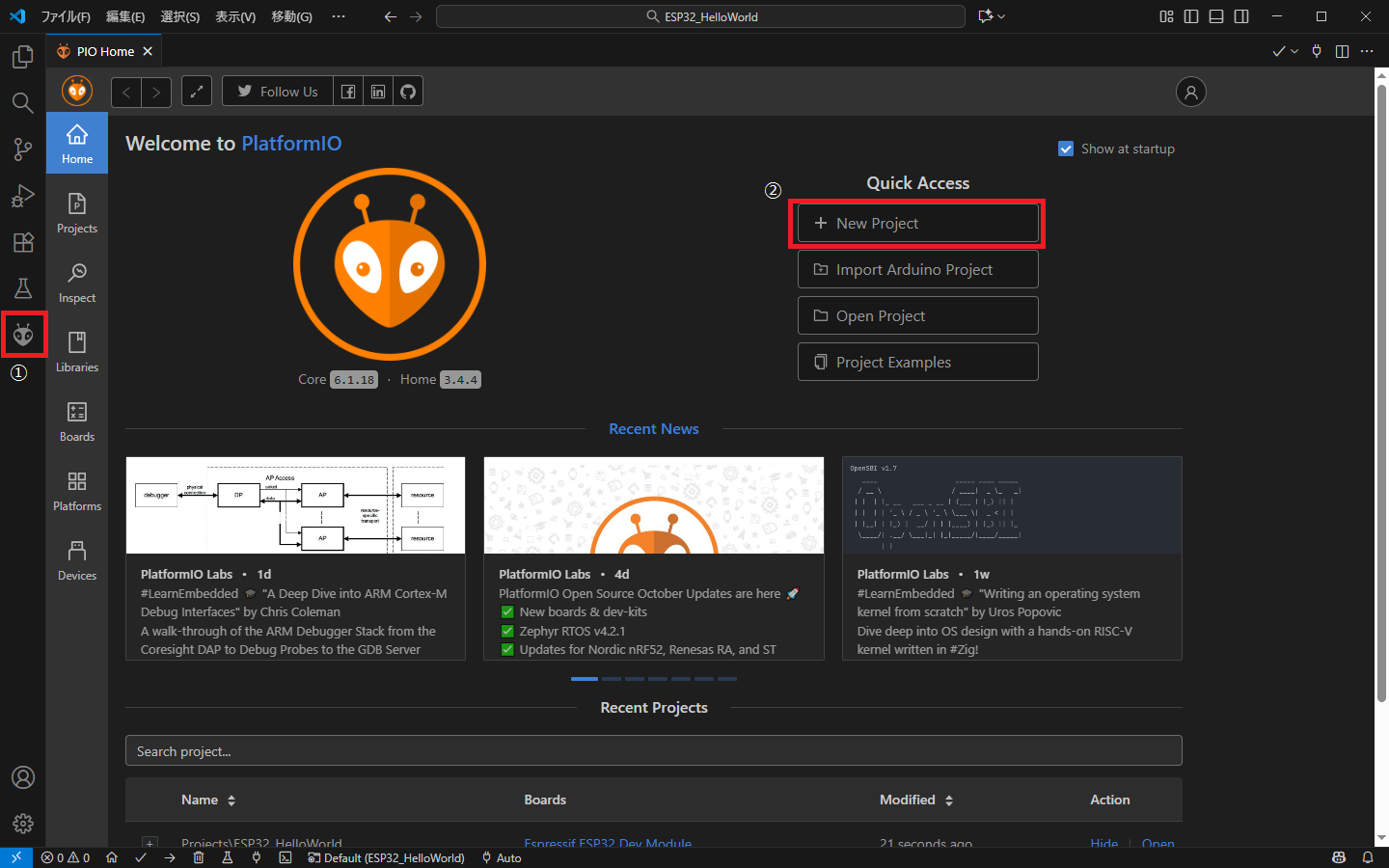Click the Project Examples button
Viewport: 1389px width, 868px height.
click(917, 362)
